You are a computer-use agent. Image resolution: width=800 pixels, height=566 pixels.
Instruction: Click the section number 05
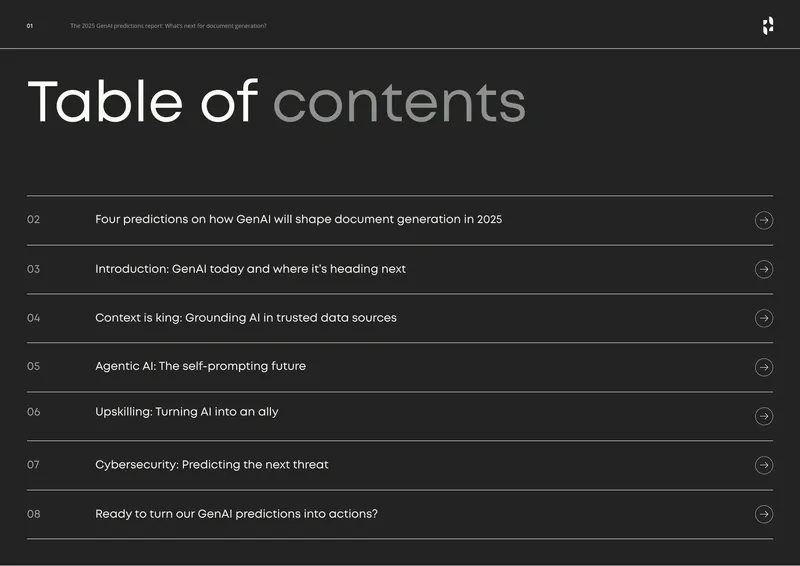pos(33,366)
